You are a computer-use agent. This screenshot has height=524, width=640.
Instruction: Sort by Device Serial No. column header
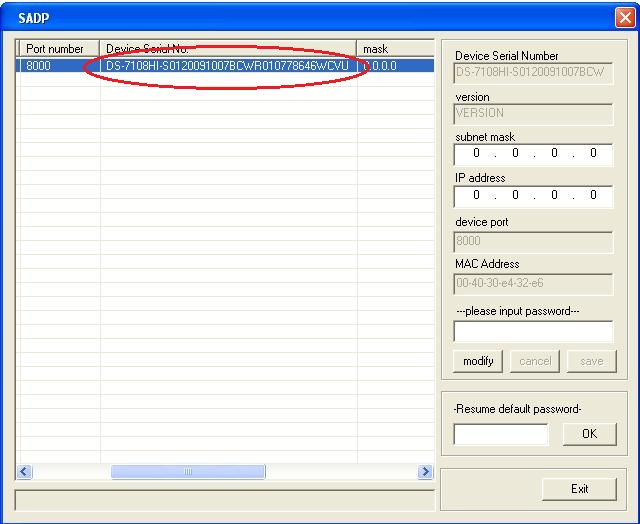tap(228, 49)
